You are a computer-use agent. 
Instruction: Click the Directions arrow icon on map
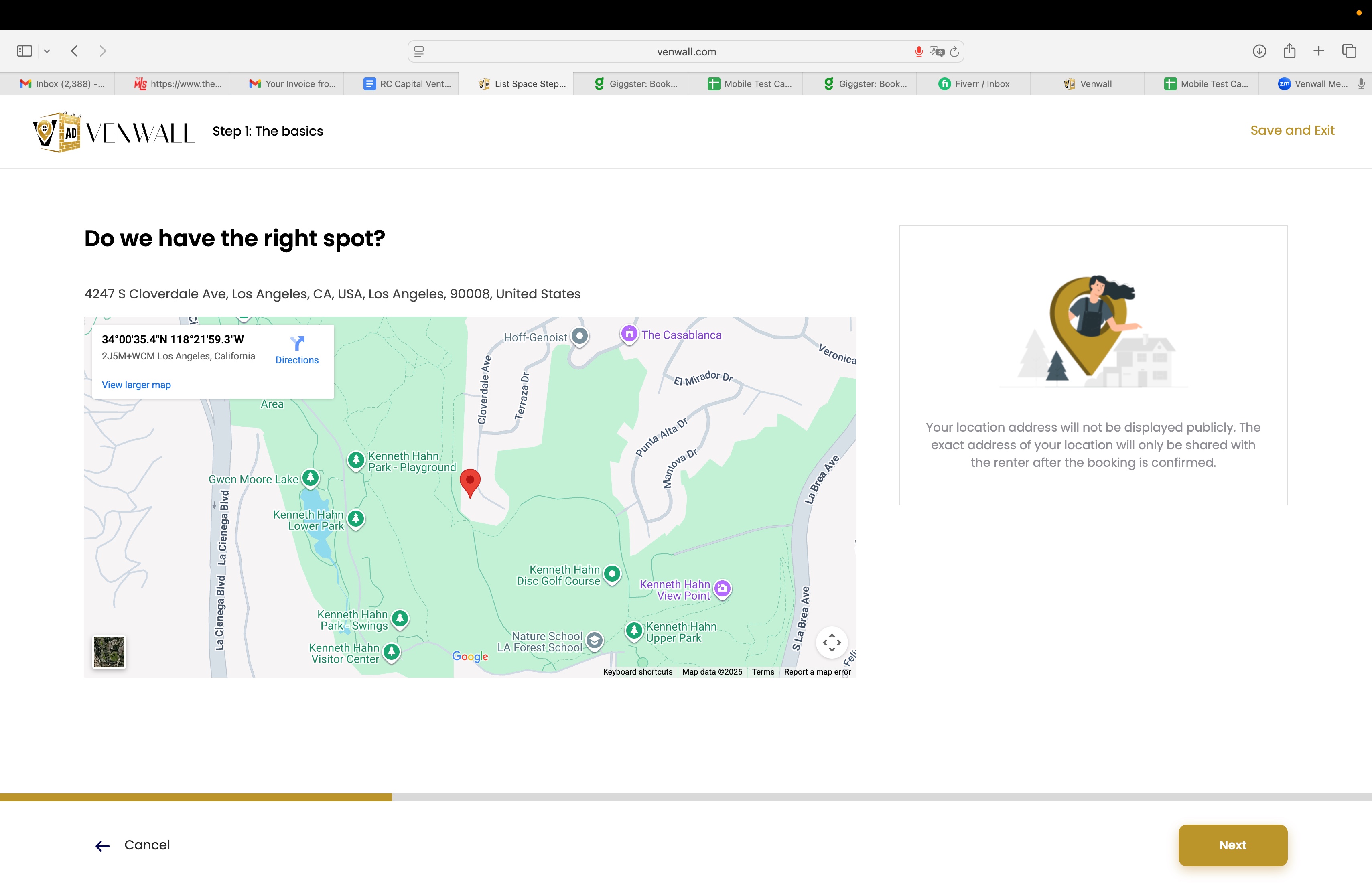coord(297,343)
